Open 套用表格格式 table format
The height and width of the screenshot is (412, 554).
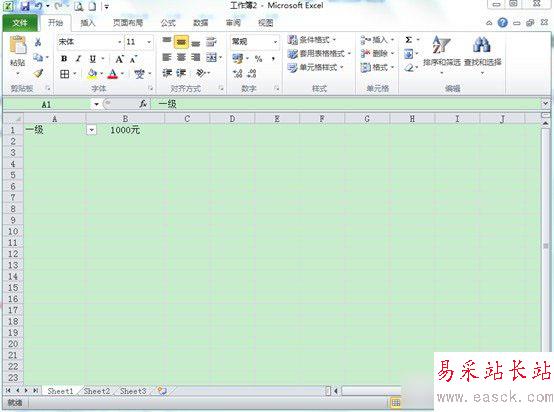click(319, 54)
